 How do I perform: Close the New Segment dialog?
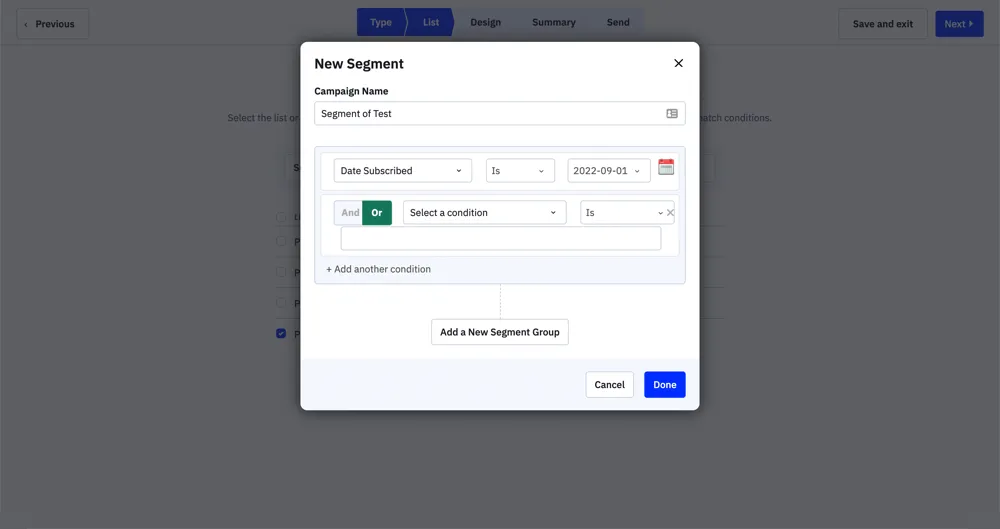pos(678,63)
